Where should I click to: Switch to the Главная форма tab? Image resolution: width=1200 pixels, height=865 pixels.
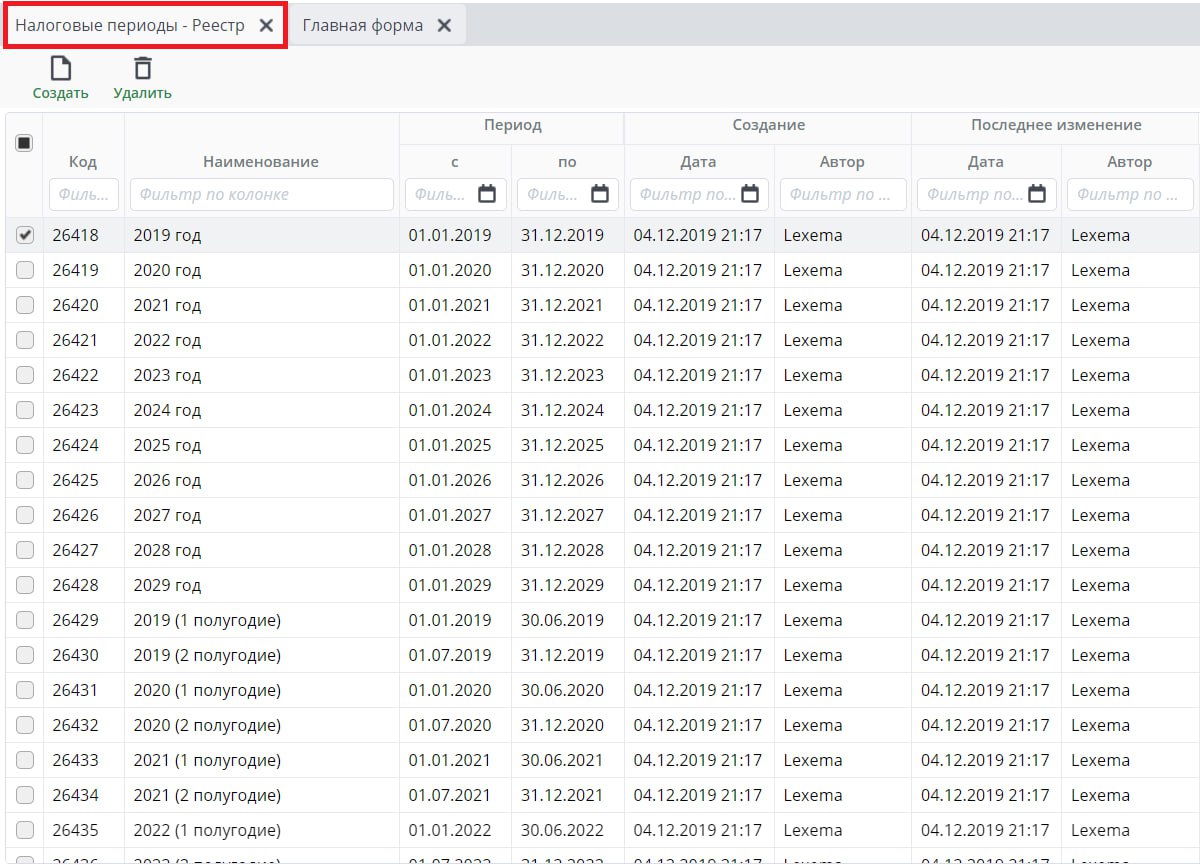click(x=363, y=26)
